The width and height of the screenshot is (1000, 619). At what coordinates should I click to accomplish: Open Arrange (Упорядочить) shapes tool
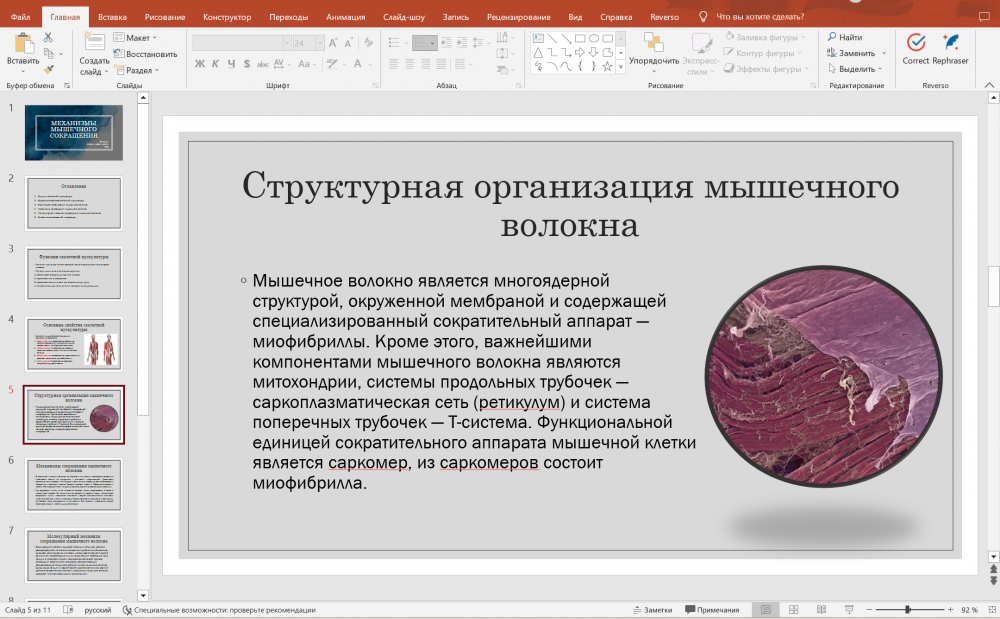click(x=654, y=44)
